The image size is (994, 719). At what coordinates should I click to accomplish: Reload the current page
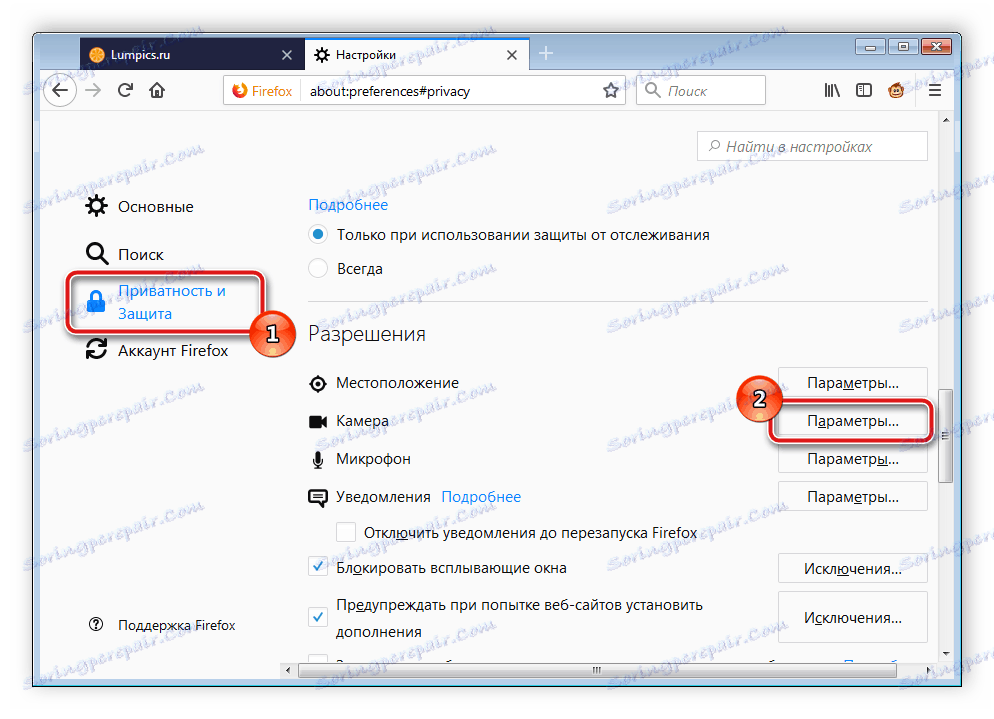pos(124,90)
